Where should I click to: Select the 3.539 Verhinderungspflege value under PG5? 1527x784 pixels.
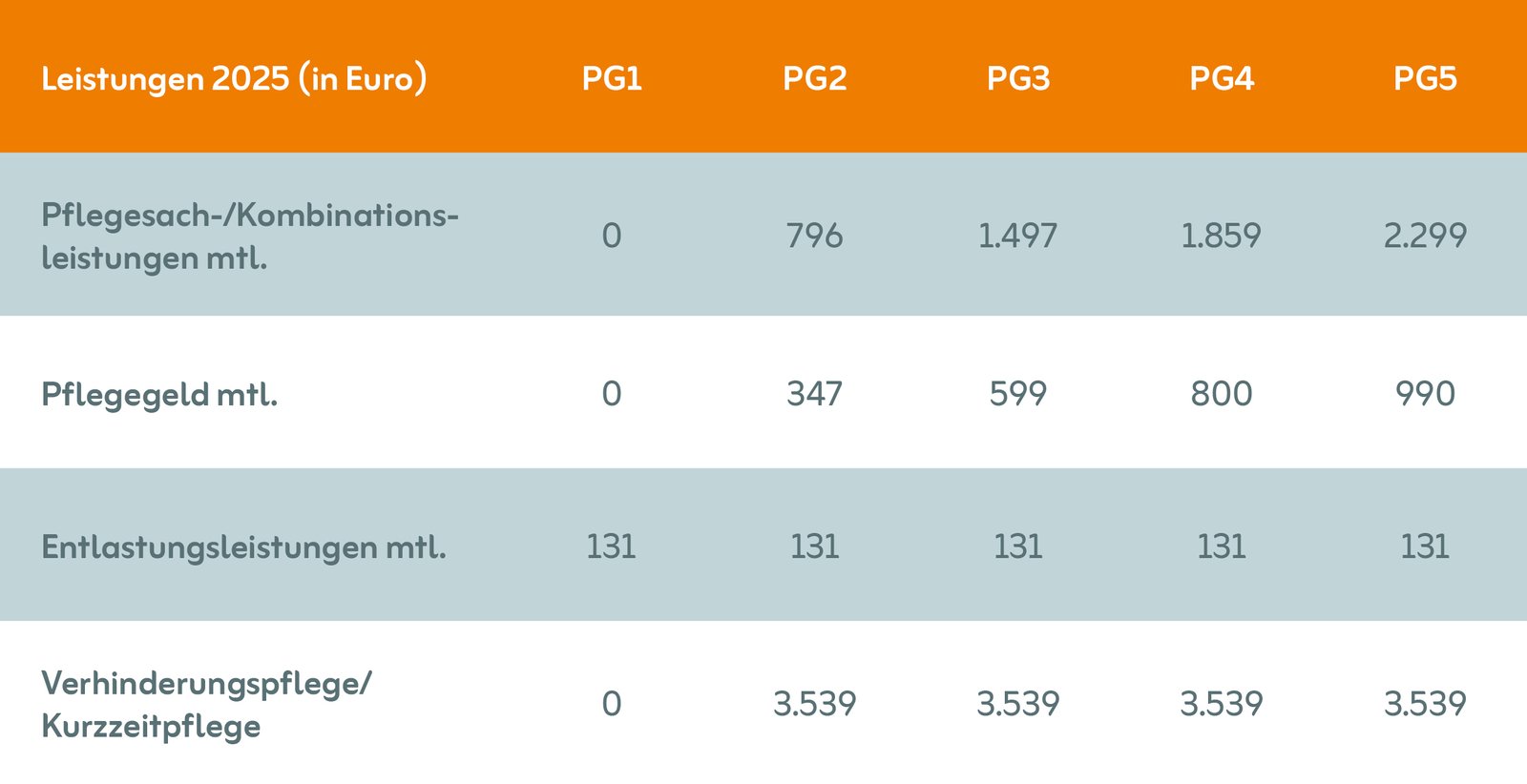tap(1425, 704)
